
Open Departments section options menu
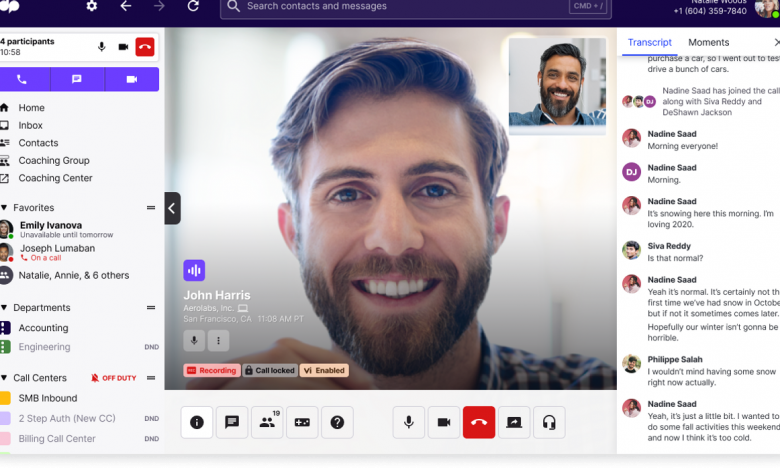(151, 308)
